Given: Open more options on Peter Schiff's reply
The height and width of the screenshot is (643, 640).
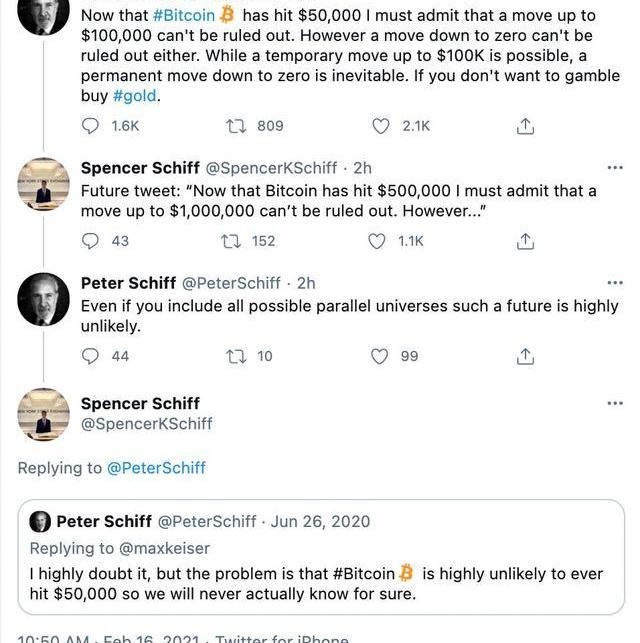Looking at the screenshot, I should [x=615, y=282].
